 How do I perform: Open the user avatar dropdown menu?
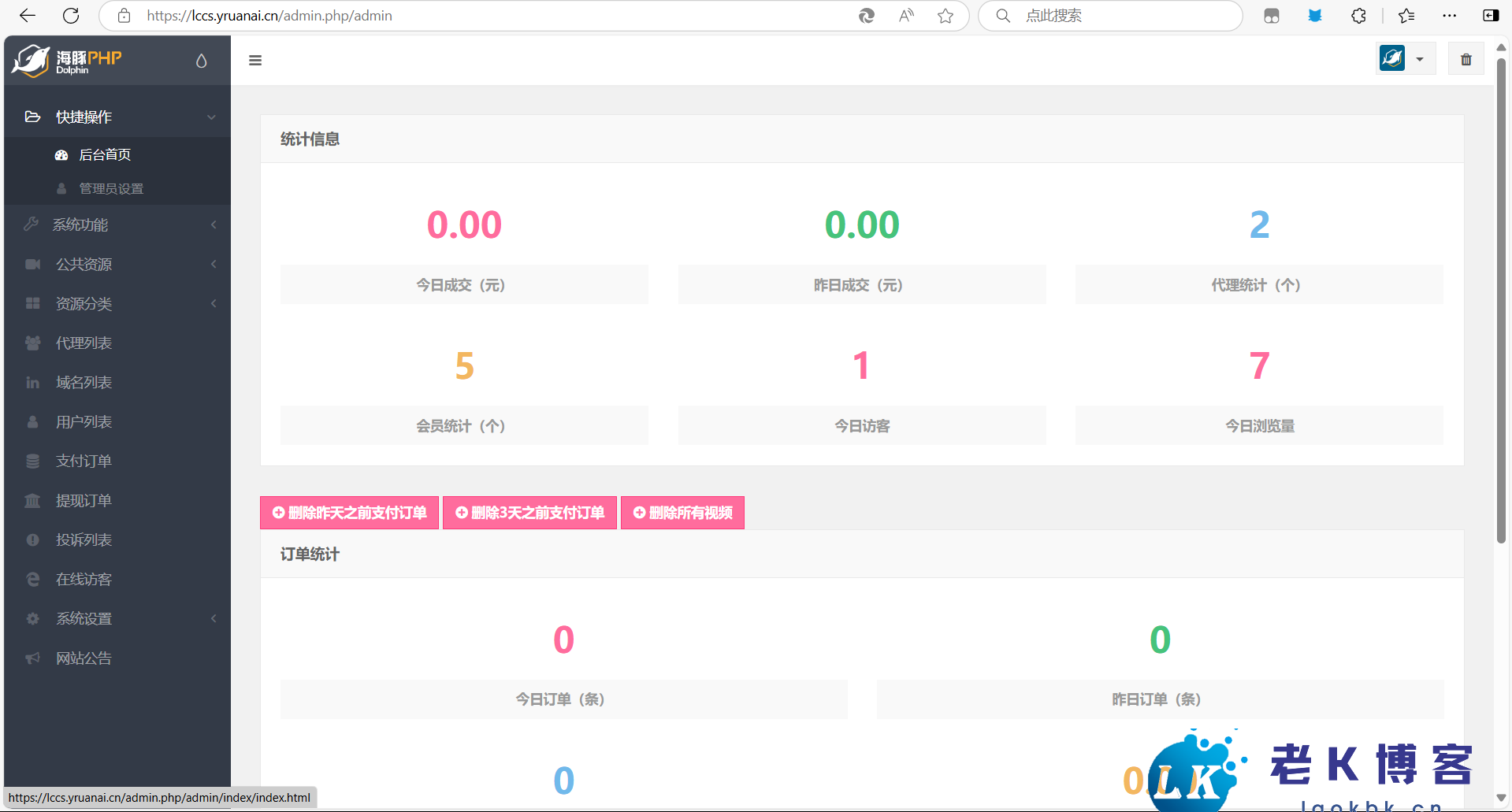click(1404, 59)
